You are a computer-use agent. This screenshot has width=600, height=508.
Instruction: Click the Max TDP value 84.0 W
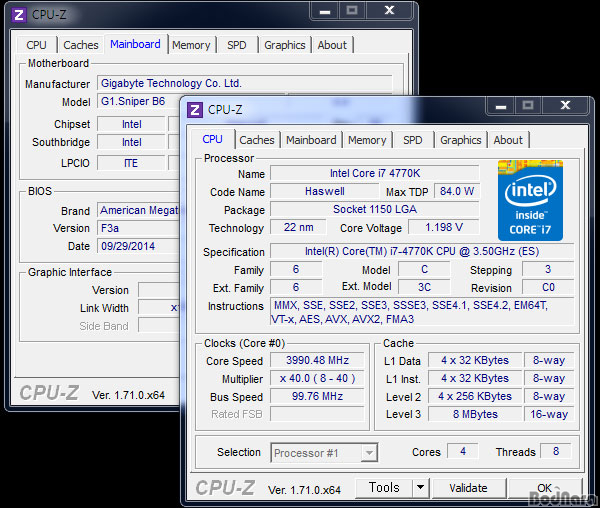point(457,191)
